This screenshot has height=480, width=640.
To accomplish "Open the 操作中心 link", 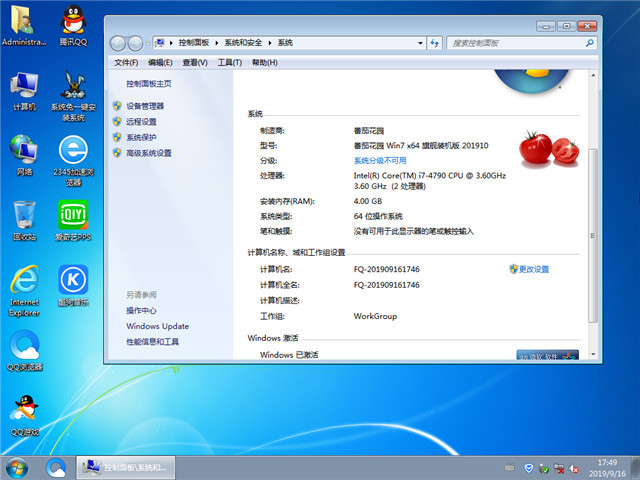I will [x=141, y=311].
